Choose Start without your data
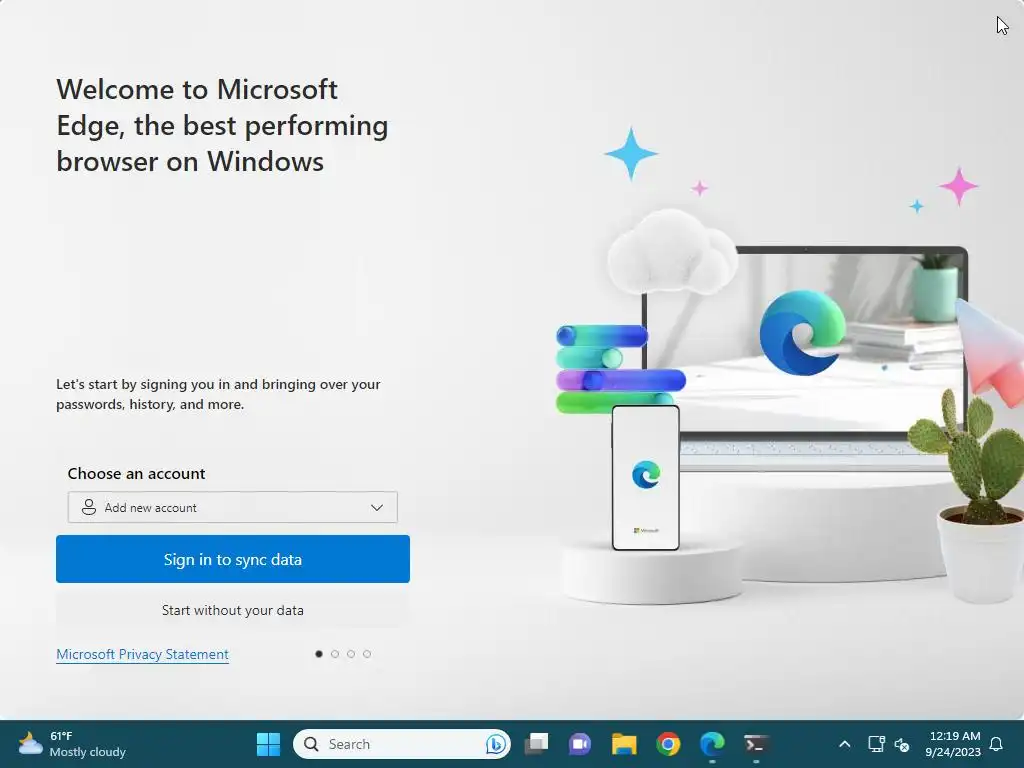Image resolution: width=1024 pixels, height=768 pixels. coord(232,610)
